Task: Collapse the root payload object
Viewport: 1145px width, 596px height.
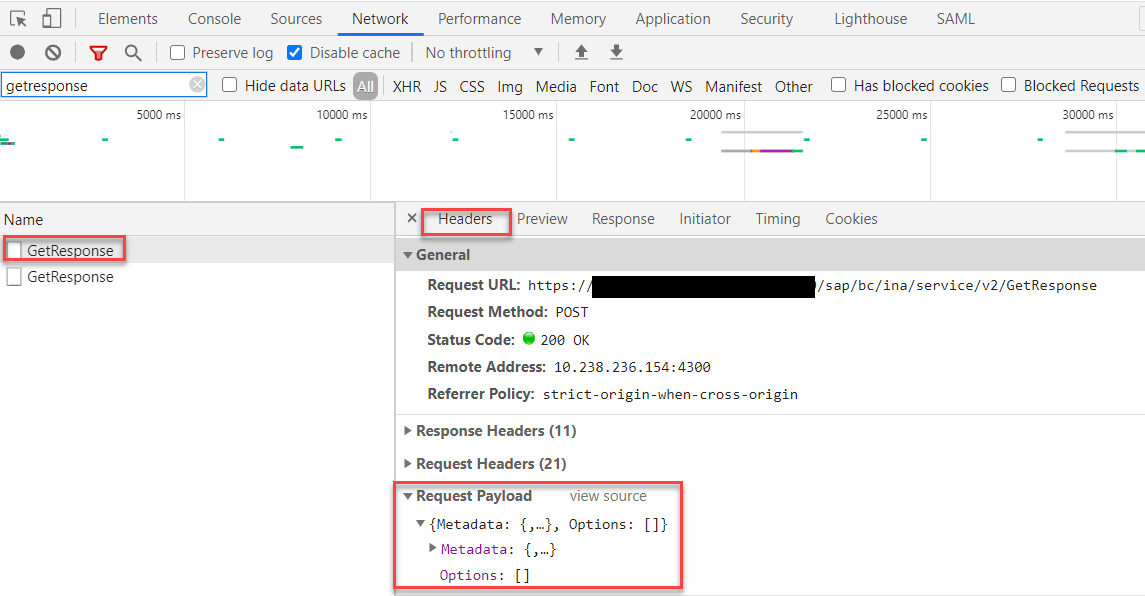Action: [x=421, y=524]
